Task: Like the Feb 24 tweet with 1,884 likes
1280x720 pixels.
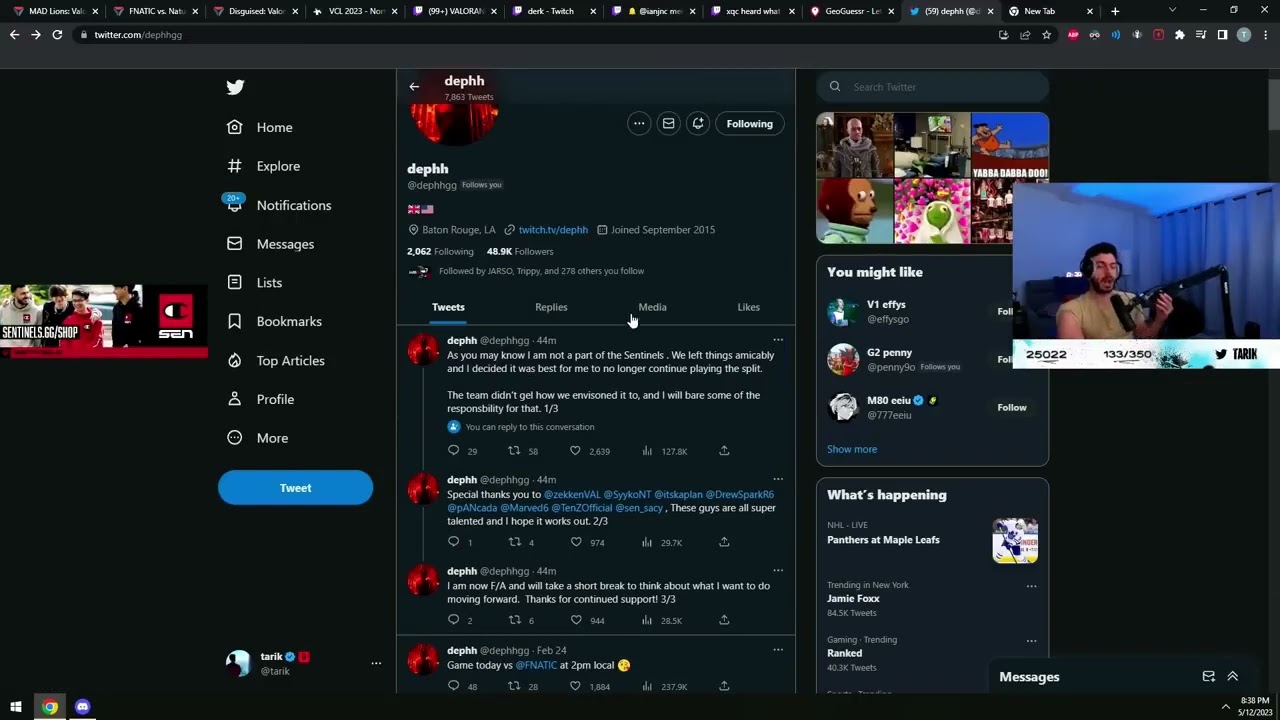Action: tap(576, 686)
